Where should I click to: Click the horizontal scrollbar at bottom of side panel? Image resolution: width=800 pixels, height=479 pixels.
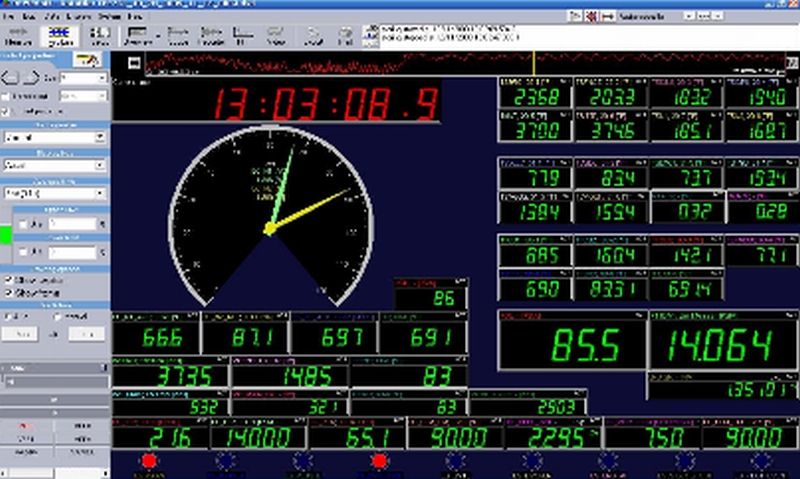point(55,473)
